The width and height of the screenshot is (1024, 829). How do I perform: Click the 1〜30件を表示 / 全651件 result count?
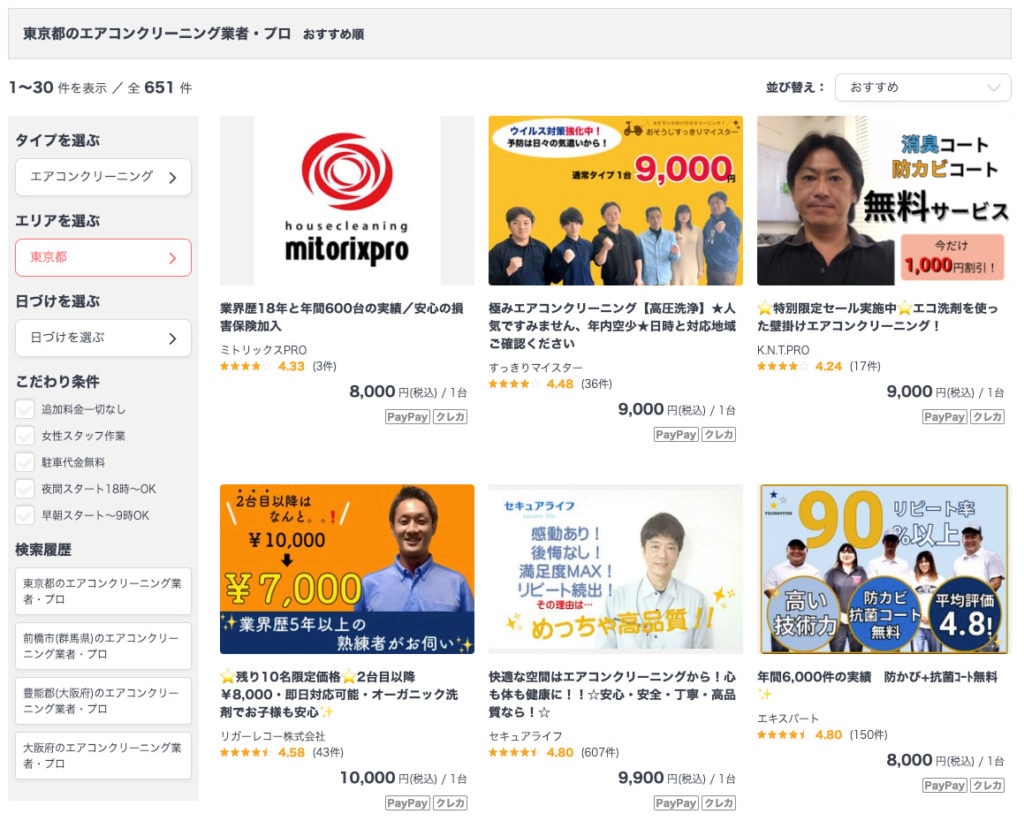[101, 88]
